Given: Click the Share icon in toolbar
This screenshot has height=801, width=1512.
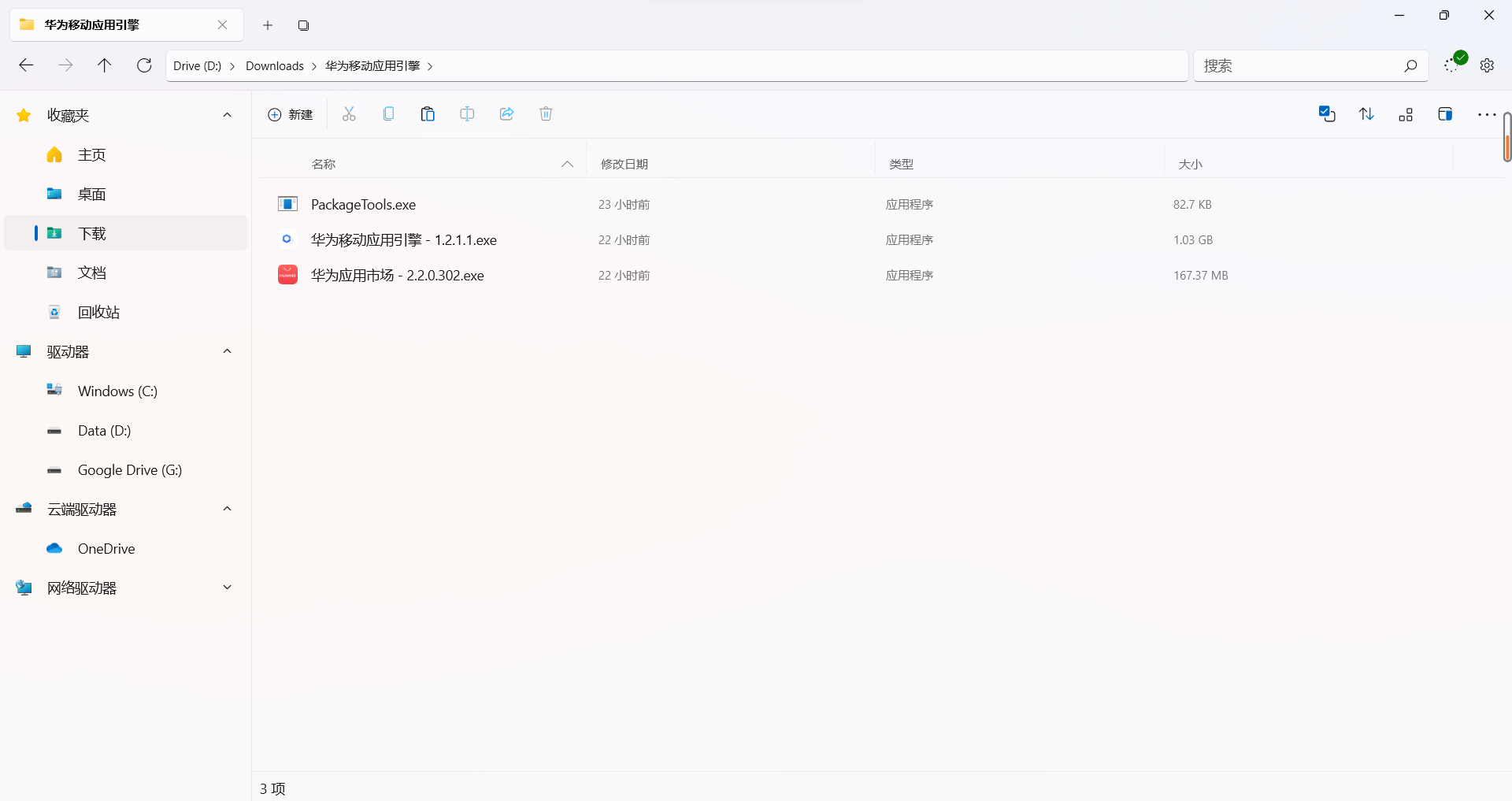Looking at the screenshot, I should [506, 114].
